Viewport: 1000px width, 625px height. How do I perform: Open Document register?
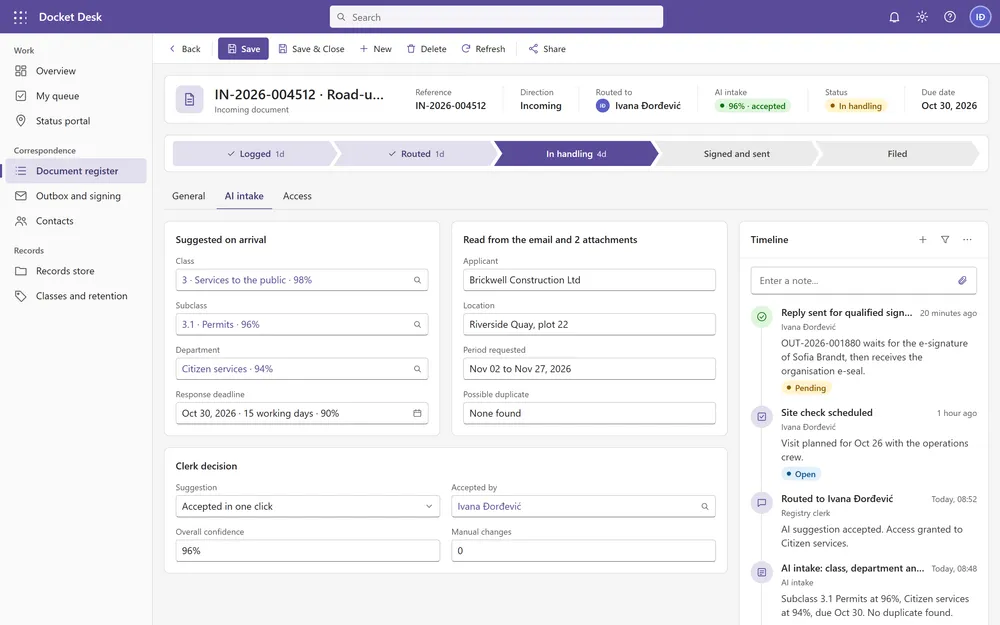(x=76, y=171)
